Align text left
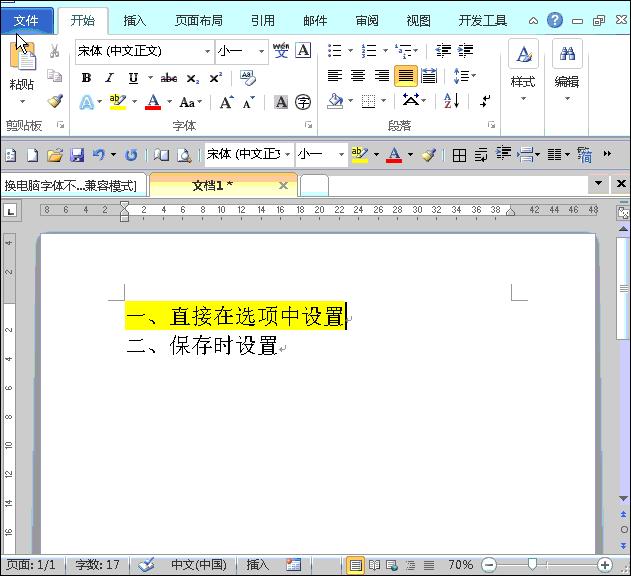This screenshot has width=631, height=576. click(334, 76)
